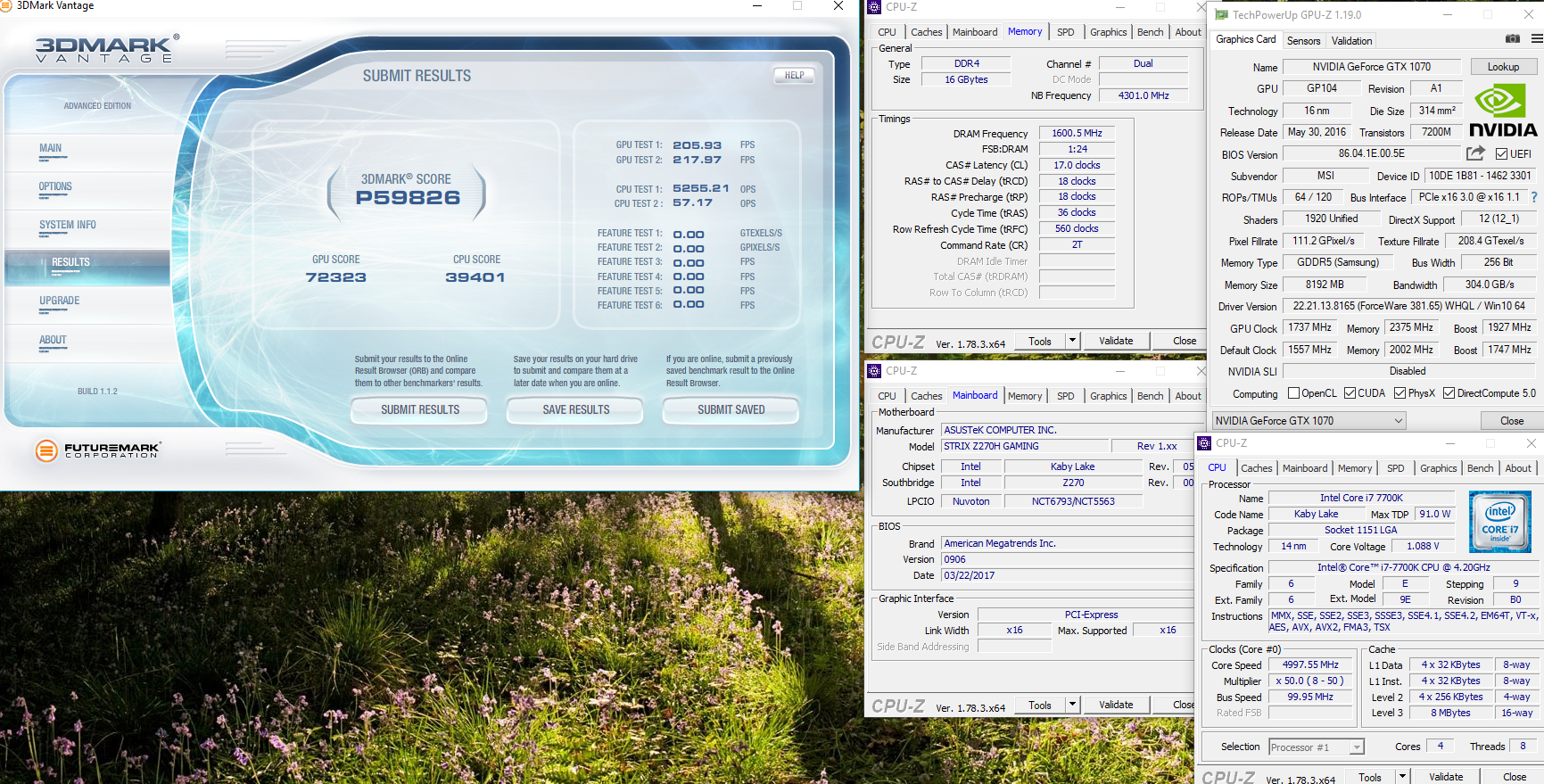Click CPU score 39401
This screenshot has height=784, width=1544.
[x=475, y=277]
